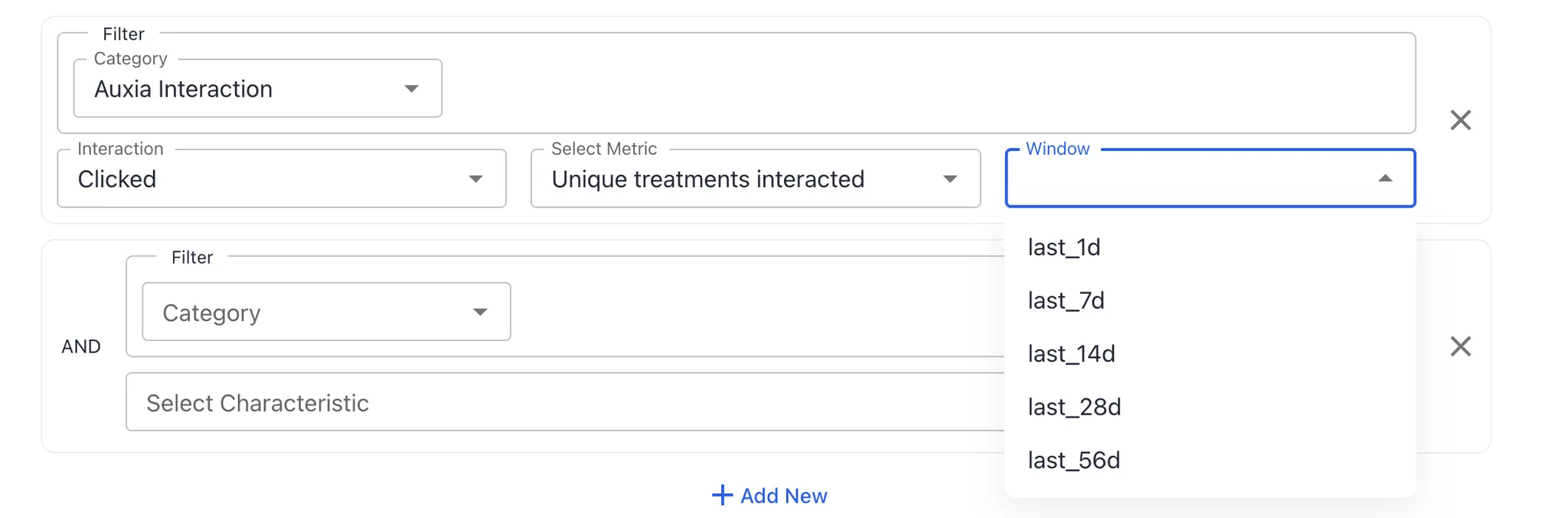This screenshot has height=518, width=1568.
Task: Click the AND operator label
Action: click(x=81, y=346)
